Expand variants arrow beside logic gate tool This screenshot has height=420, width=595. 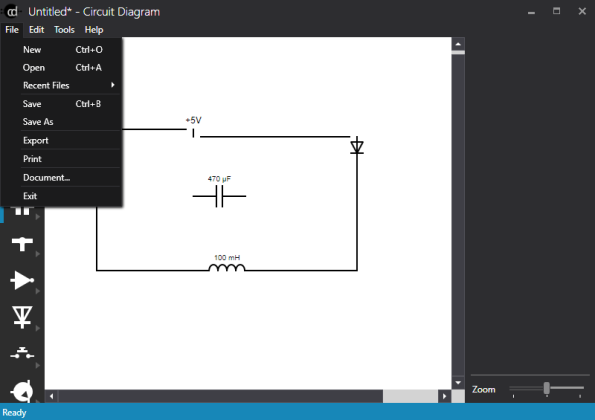38,291
